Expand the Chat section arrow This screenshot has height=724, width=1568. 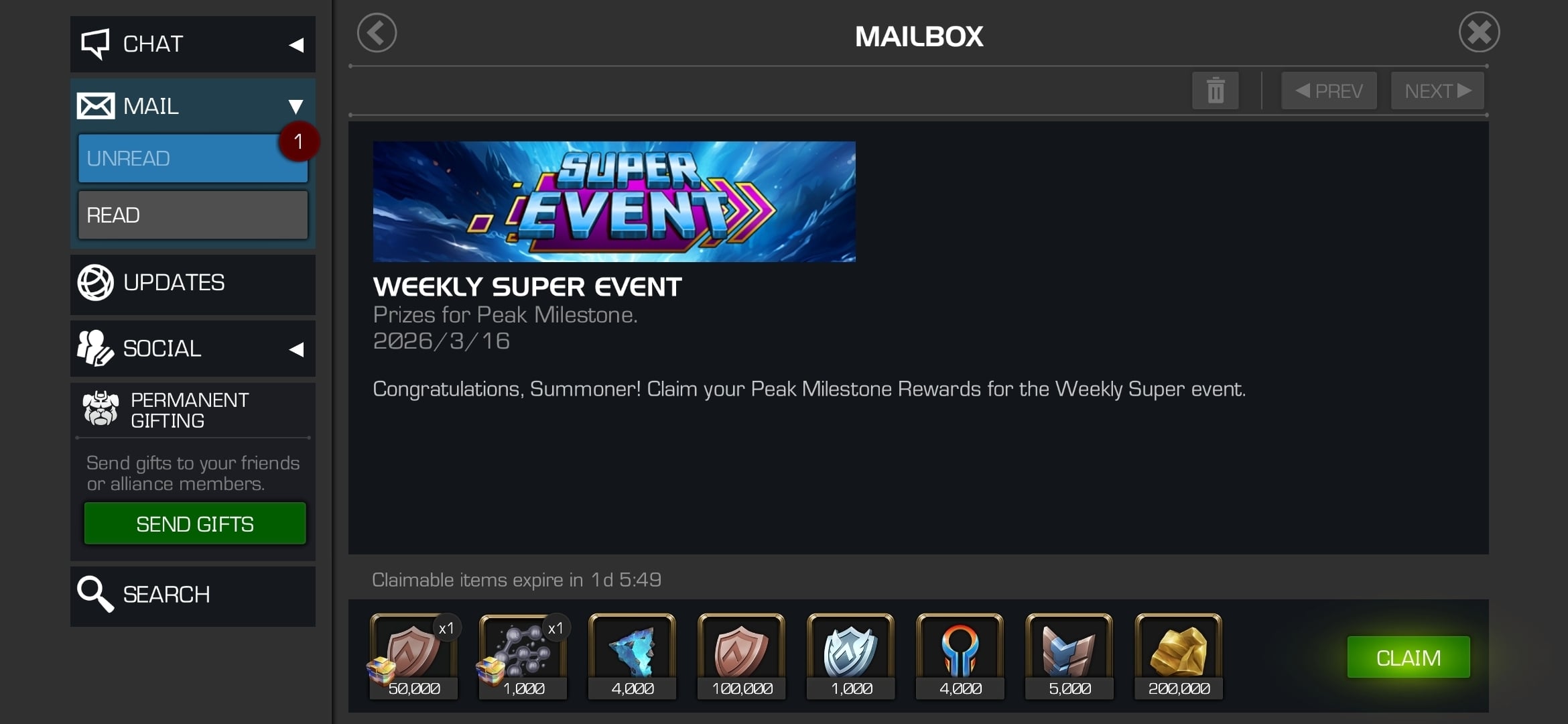coord(296,45)
